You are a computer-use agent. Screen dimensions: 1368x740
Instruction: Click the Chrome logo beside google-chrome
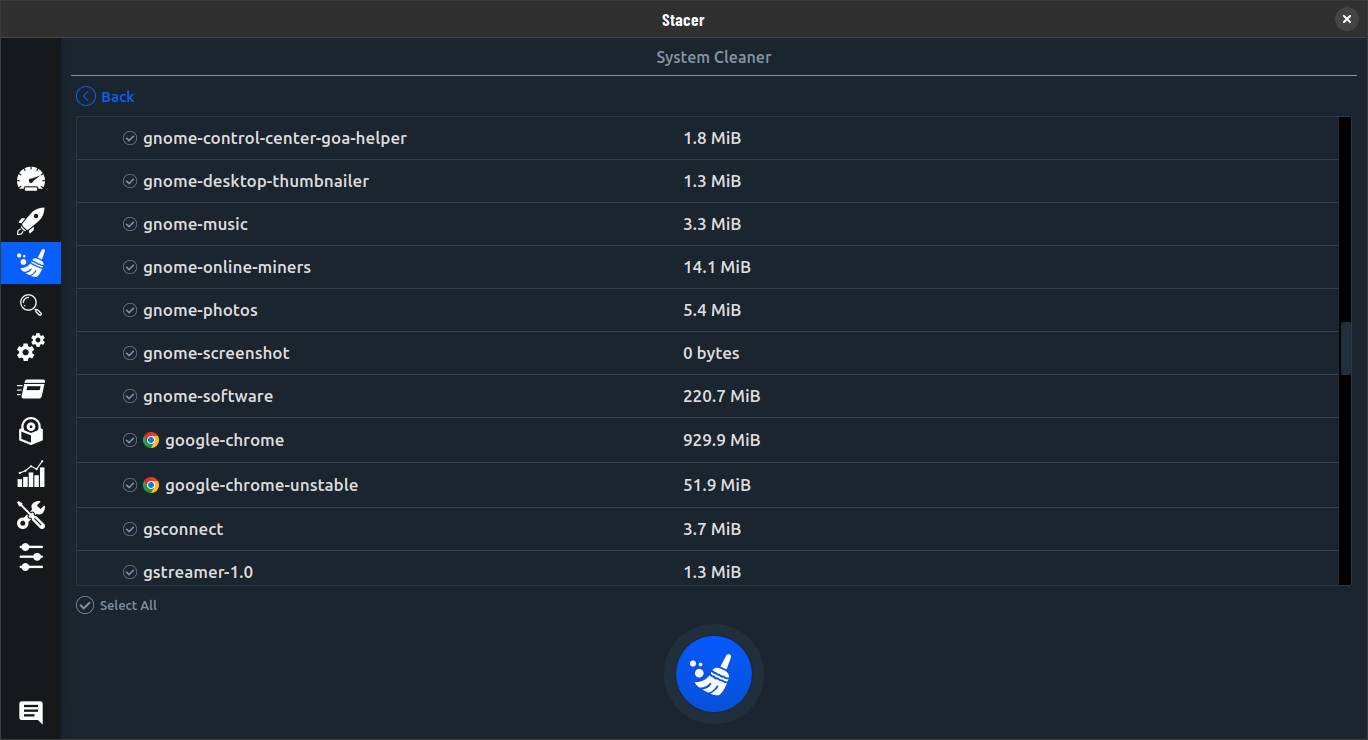151,440
